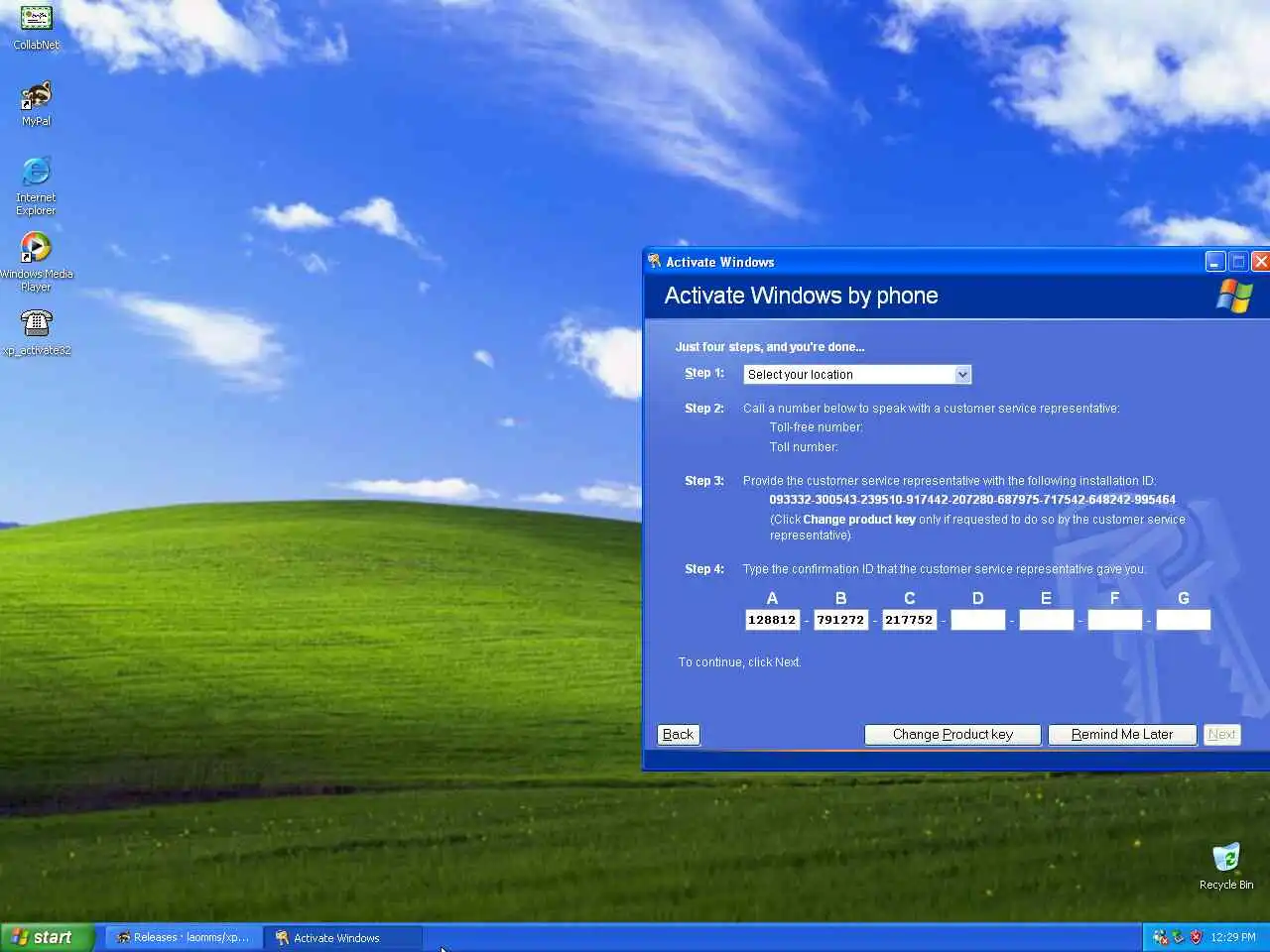This screenshot has width=1270, height=952.
Task: Click the empty confirmation ID field D
Action: (977, 620)
